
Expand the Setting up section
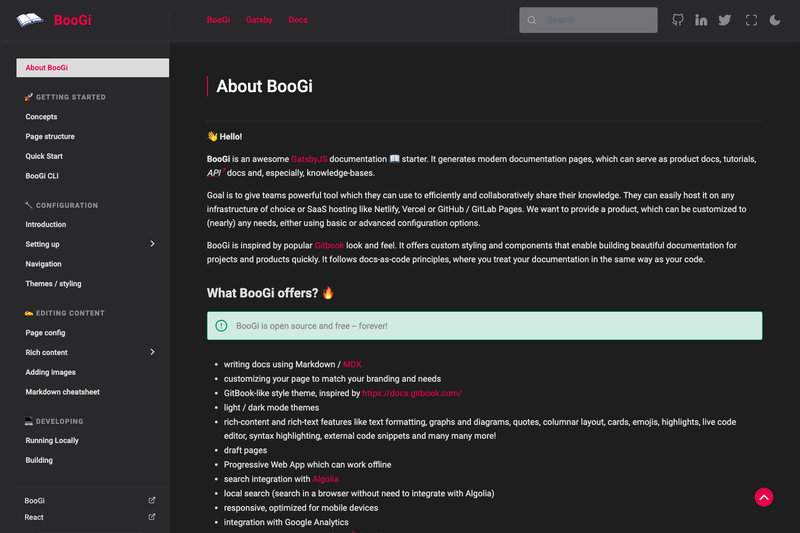coord(152,244)
